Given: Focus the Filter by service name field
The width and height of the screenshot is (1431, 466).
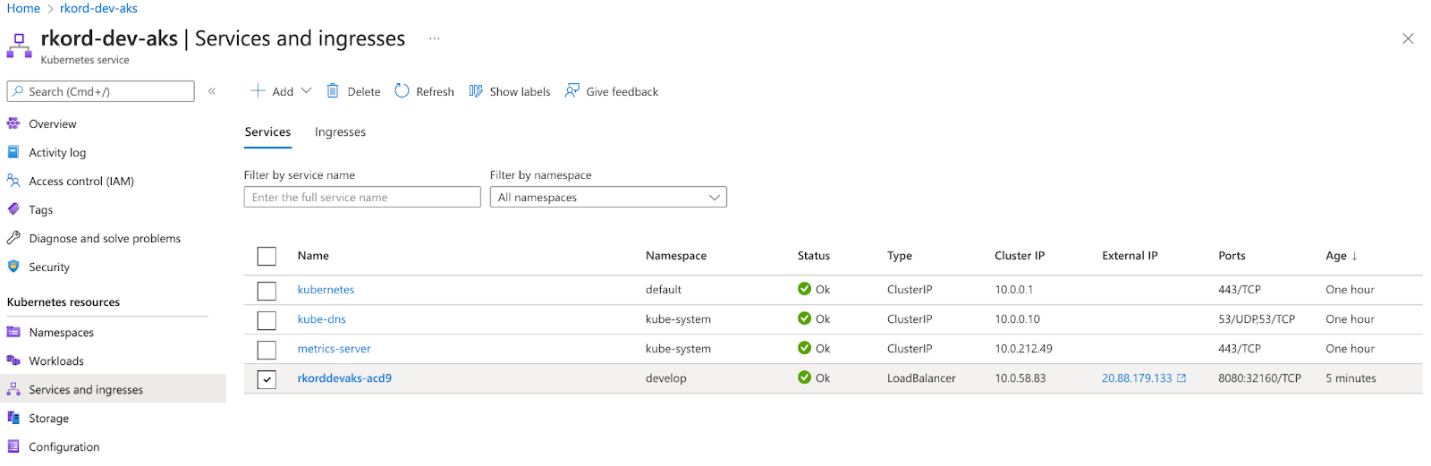Looking at the screenshot, I should click(362, 197).
